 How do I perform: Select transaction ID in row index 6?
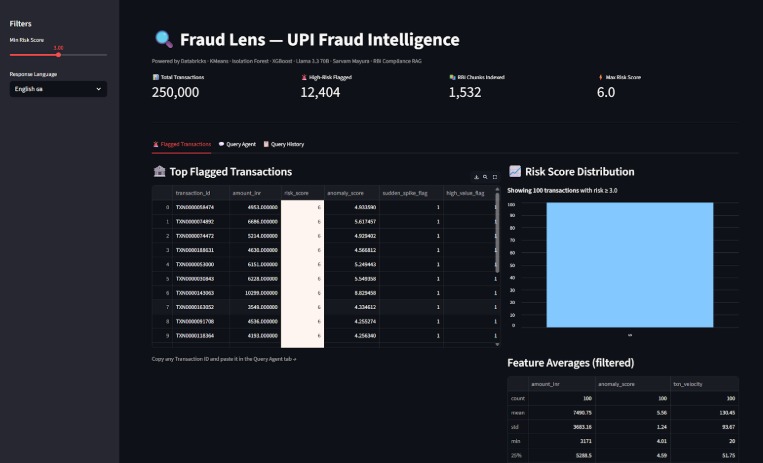pyautogui.click(x=200, y=293)
